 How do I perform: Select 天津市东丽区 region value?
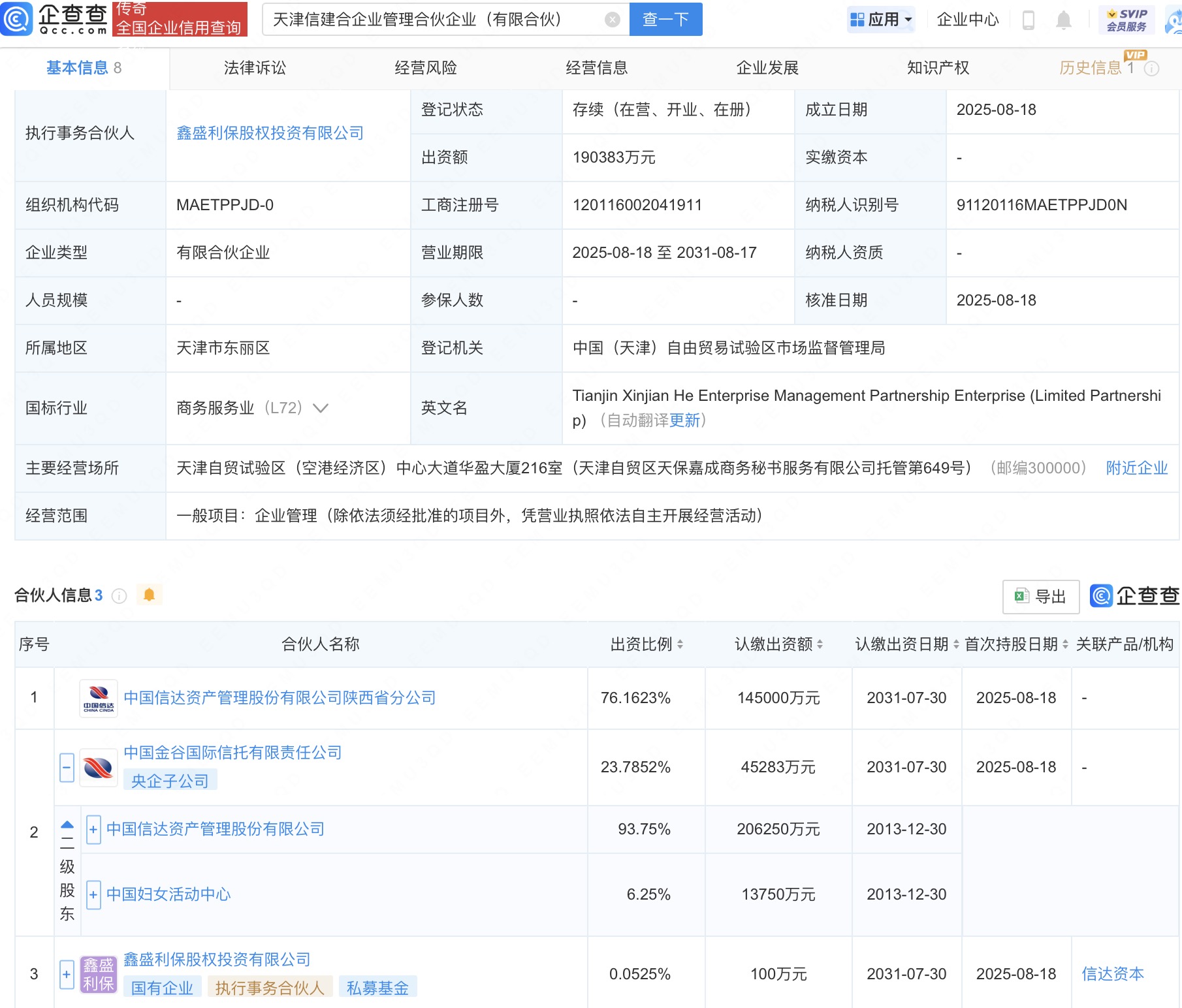point(223,348)
